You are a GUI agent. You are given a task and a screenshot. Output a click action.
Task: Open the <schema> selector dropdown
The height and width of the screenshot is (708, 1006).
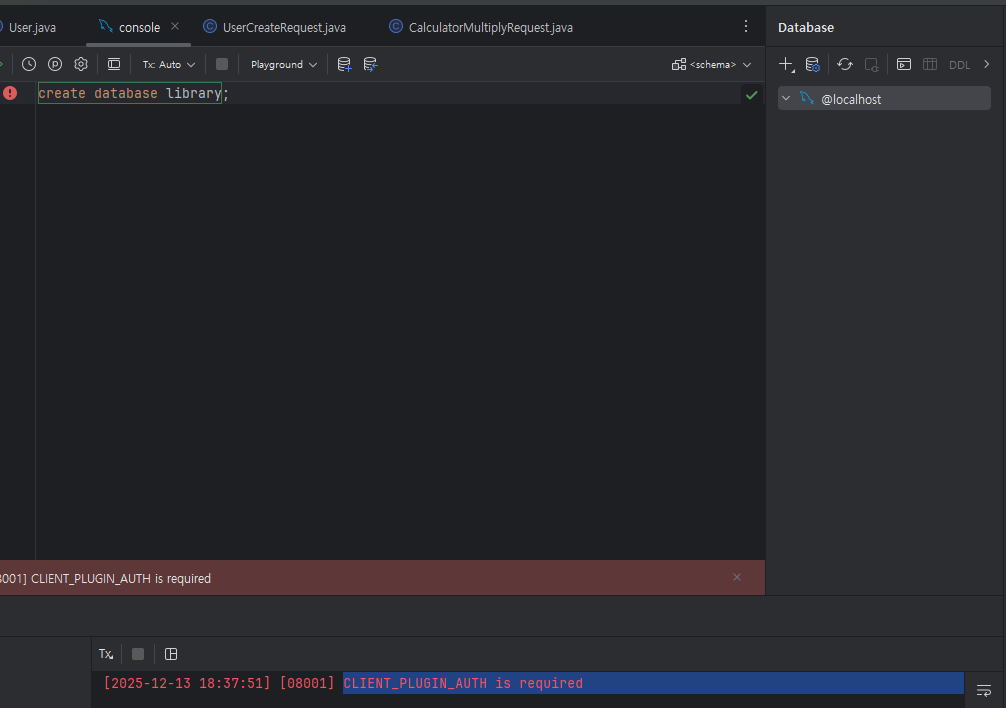click(712, 65)
